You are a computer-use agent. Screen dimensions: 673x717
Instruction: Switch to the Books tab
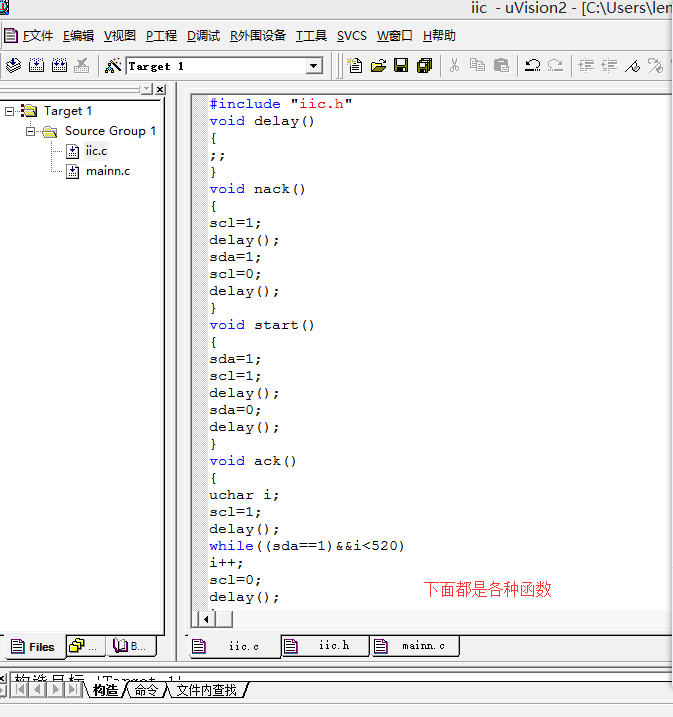point(131,646)
